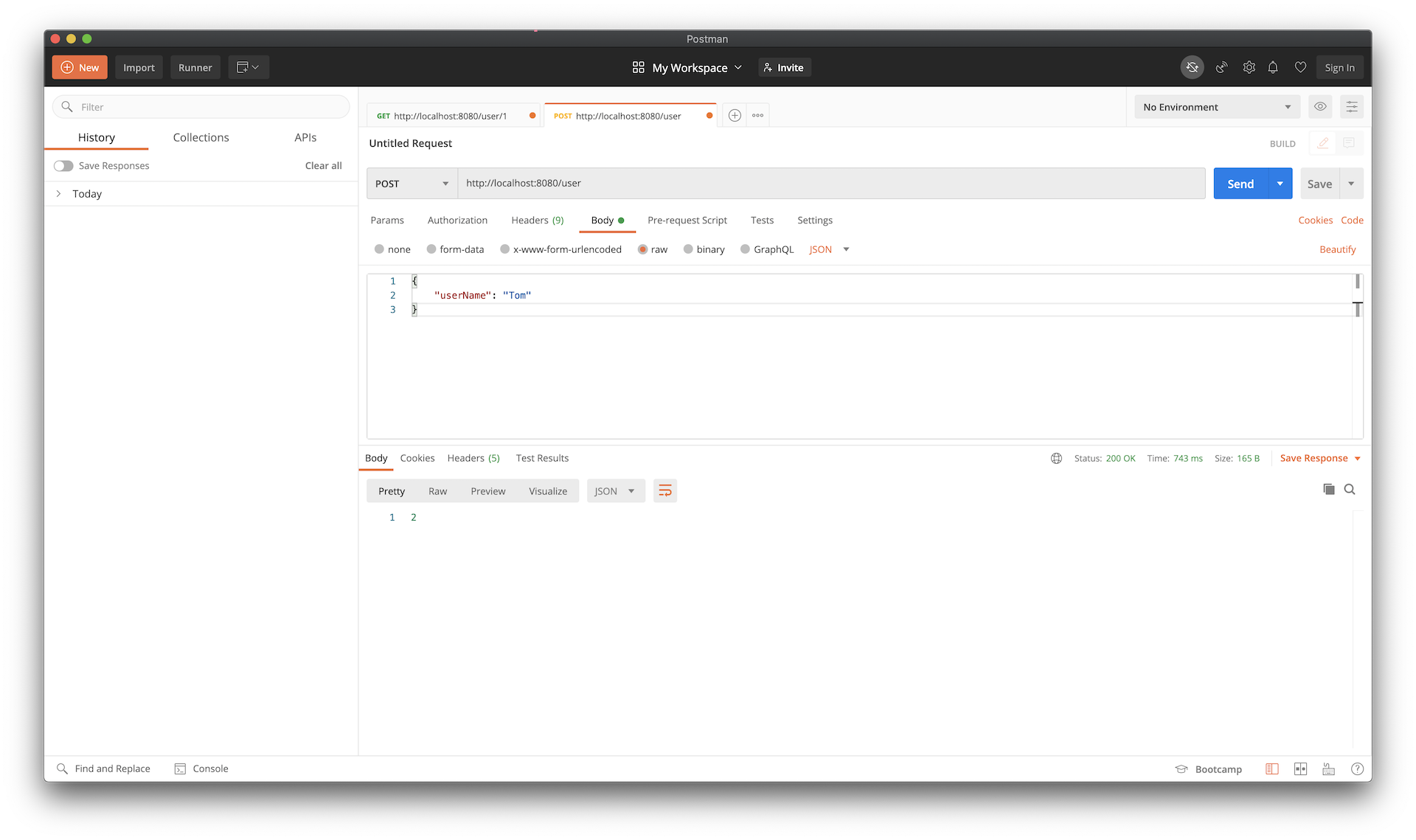The image size is (1416, 840).
Task: Click the search icon in response panel
Action: pyautogui.click(x=1349, y=489)
